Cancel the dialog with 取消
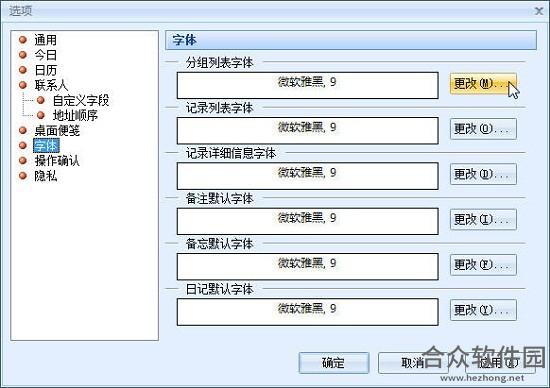The height and width of the screenshot is (388, 550). (x=413, y=363)
